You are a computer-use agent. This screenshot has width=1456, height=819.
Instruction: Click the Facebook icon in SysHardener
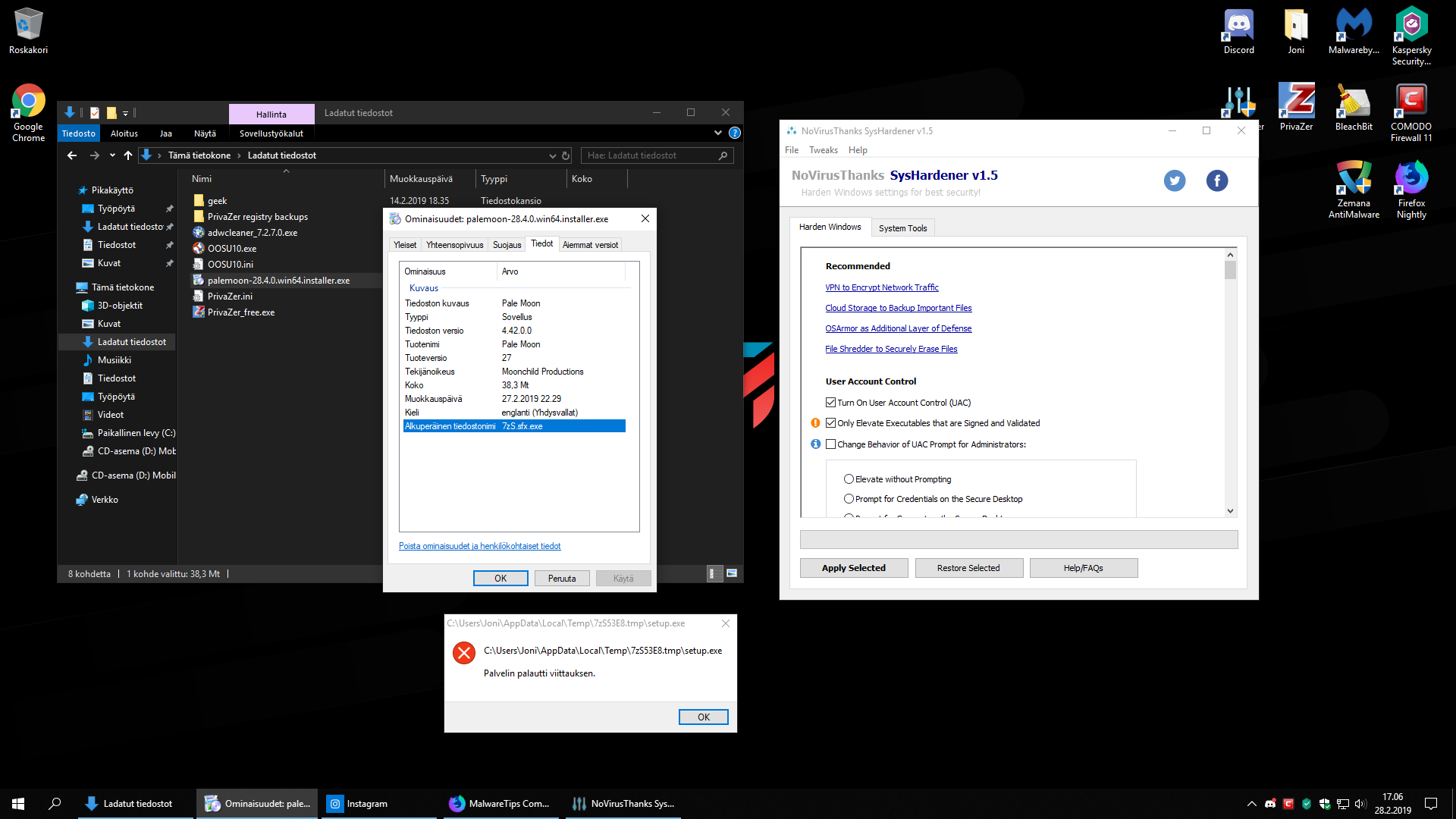[1217, 180]
